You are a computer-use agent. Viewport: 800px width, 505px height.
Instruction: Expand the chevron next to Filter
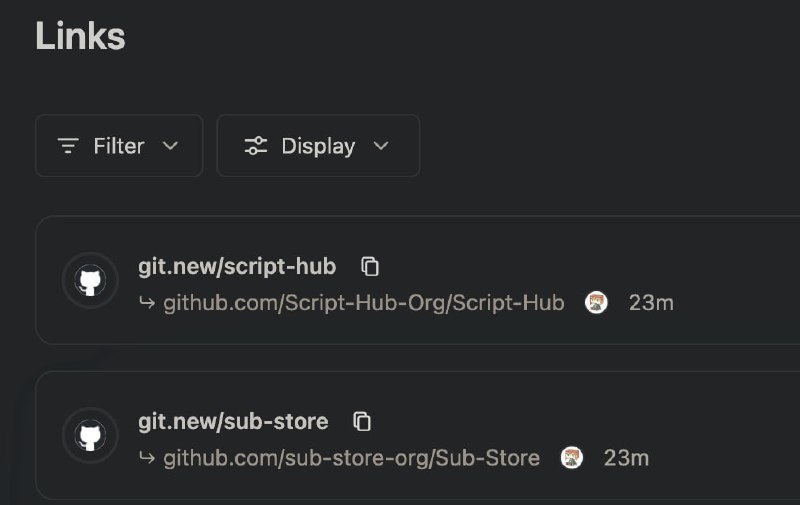170,146
